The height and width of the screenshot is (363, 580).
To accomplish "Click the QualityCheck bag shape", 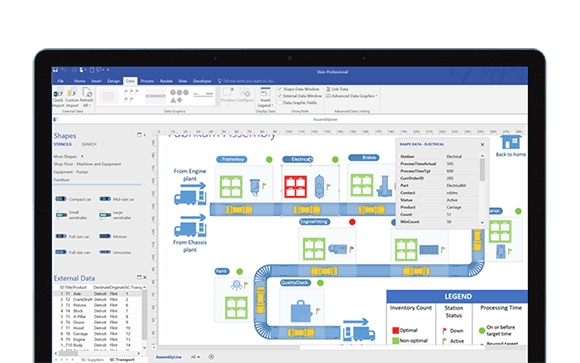I will tap(301, 311).
